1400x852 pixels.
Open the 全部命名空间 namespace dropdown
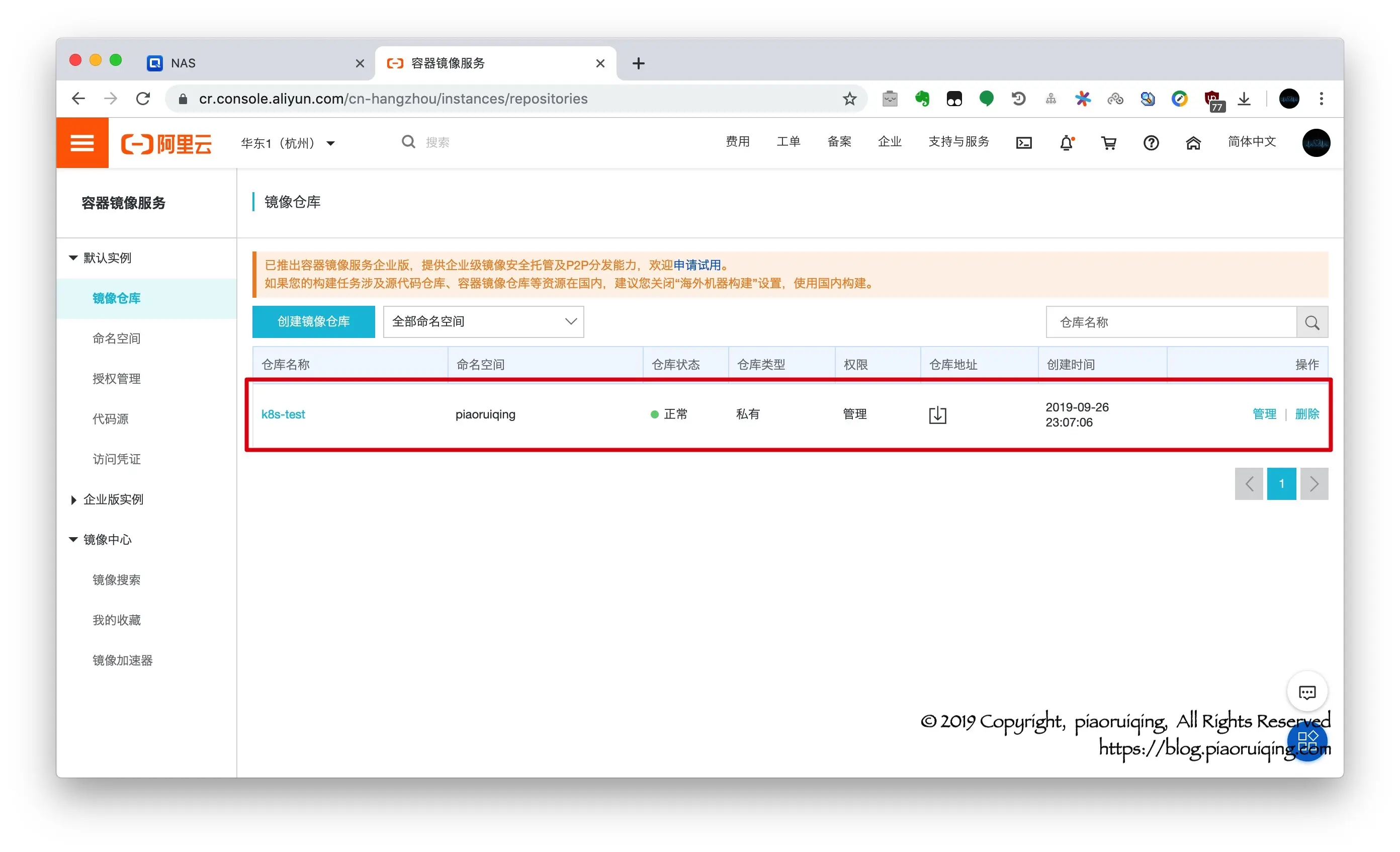(x=483, y=322)
